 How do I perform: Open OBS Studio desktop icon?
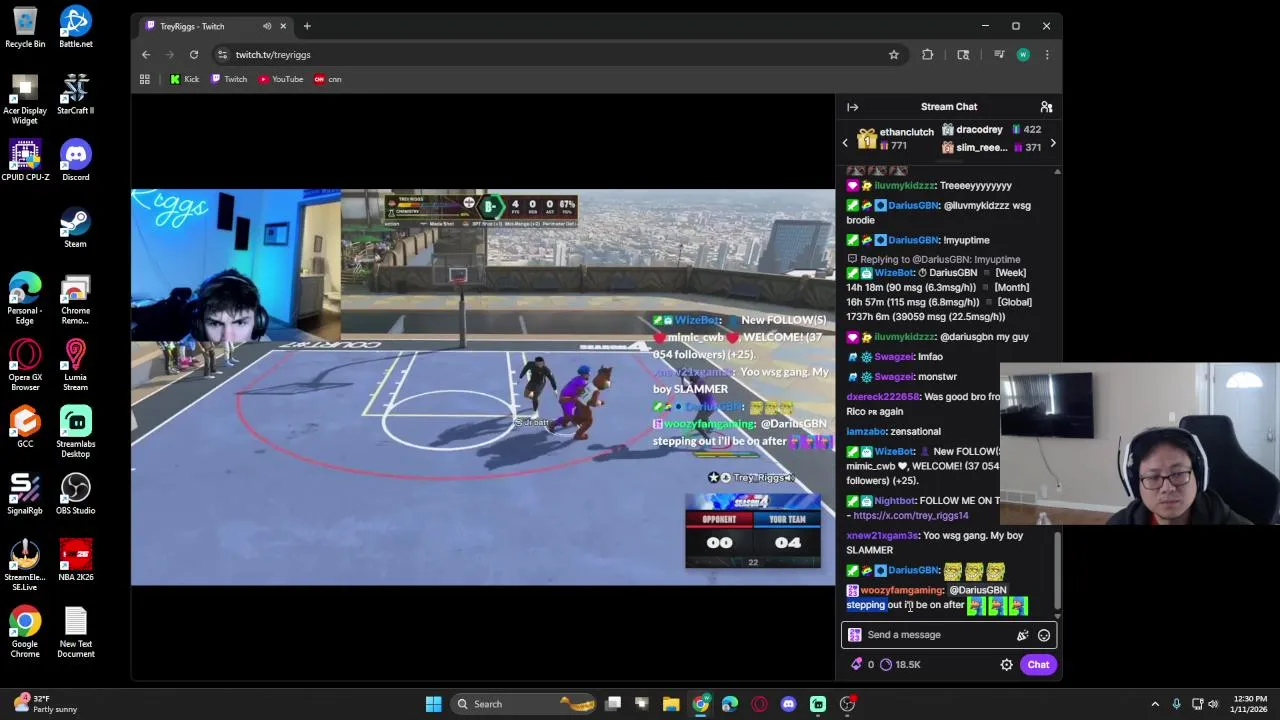pos(75,494)
